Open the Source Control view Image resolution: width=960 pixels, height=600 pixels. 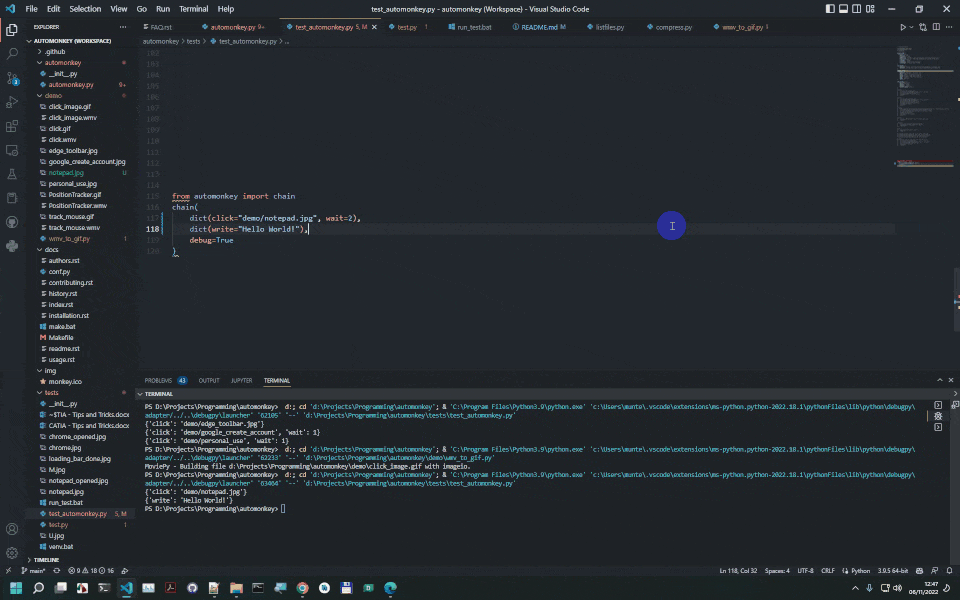[13, 76]
